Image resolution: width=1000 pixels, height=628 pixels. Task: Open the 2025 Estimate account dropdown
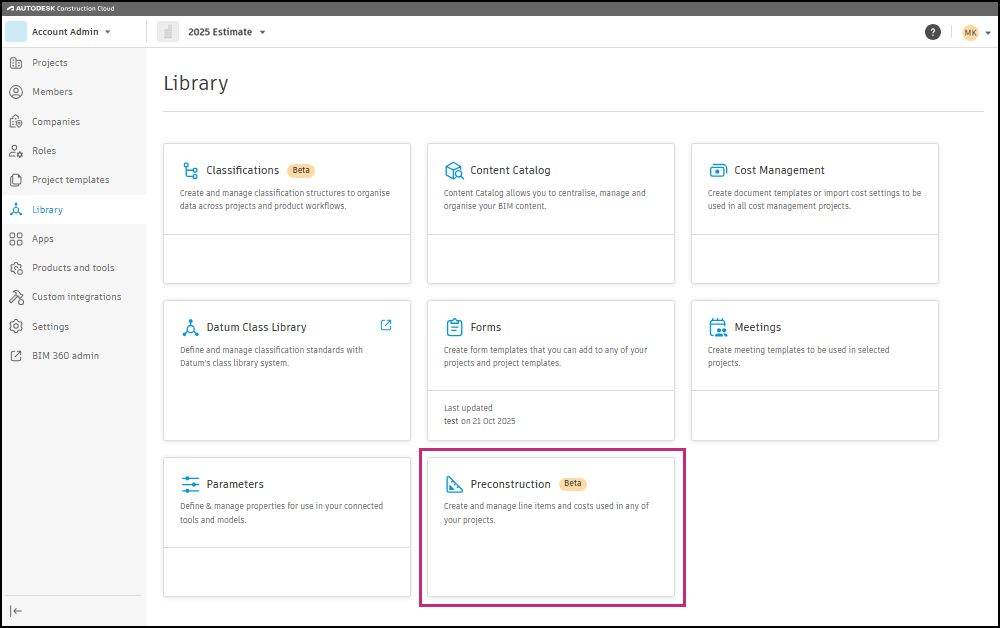point(262,32)
